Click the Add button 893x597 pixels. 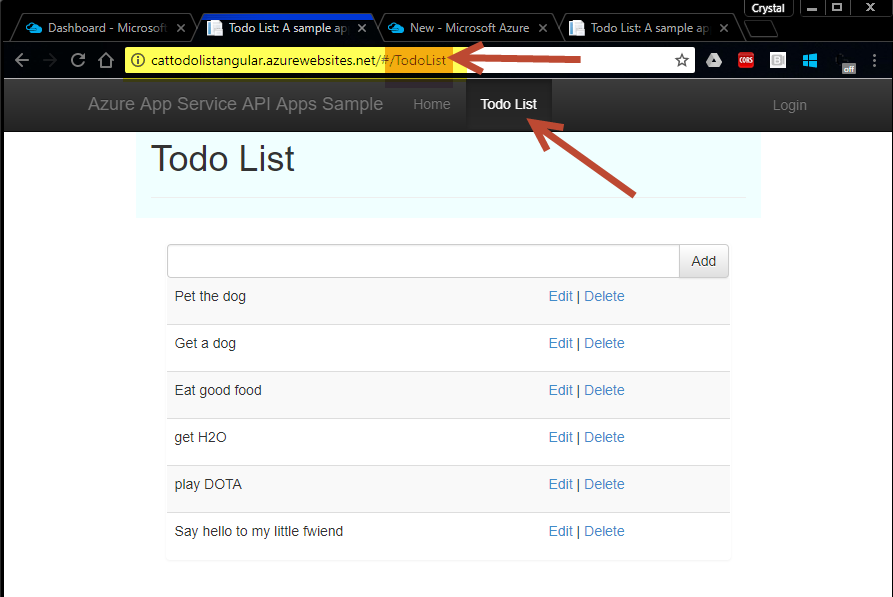tap(703, 261)
